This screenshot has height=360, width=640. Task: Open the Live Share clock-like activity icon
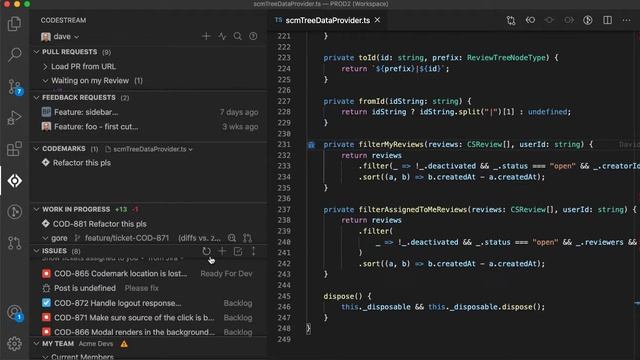tap(14, 212)
